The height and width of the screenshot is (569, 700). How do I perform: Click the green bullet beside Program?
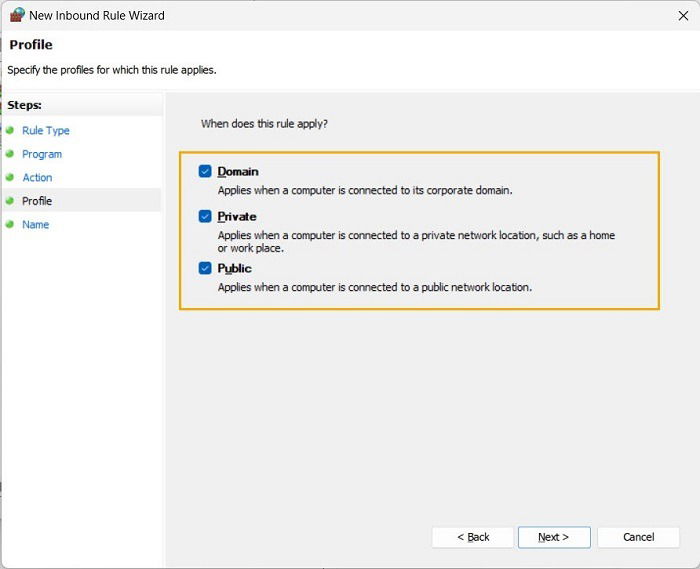coord(10,154)
